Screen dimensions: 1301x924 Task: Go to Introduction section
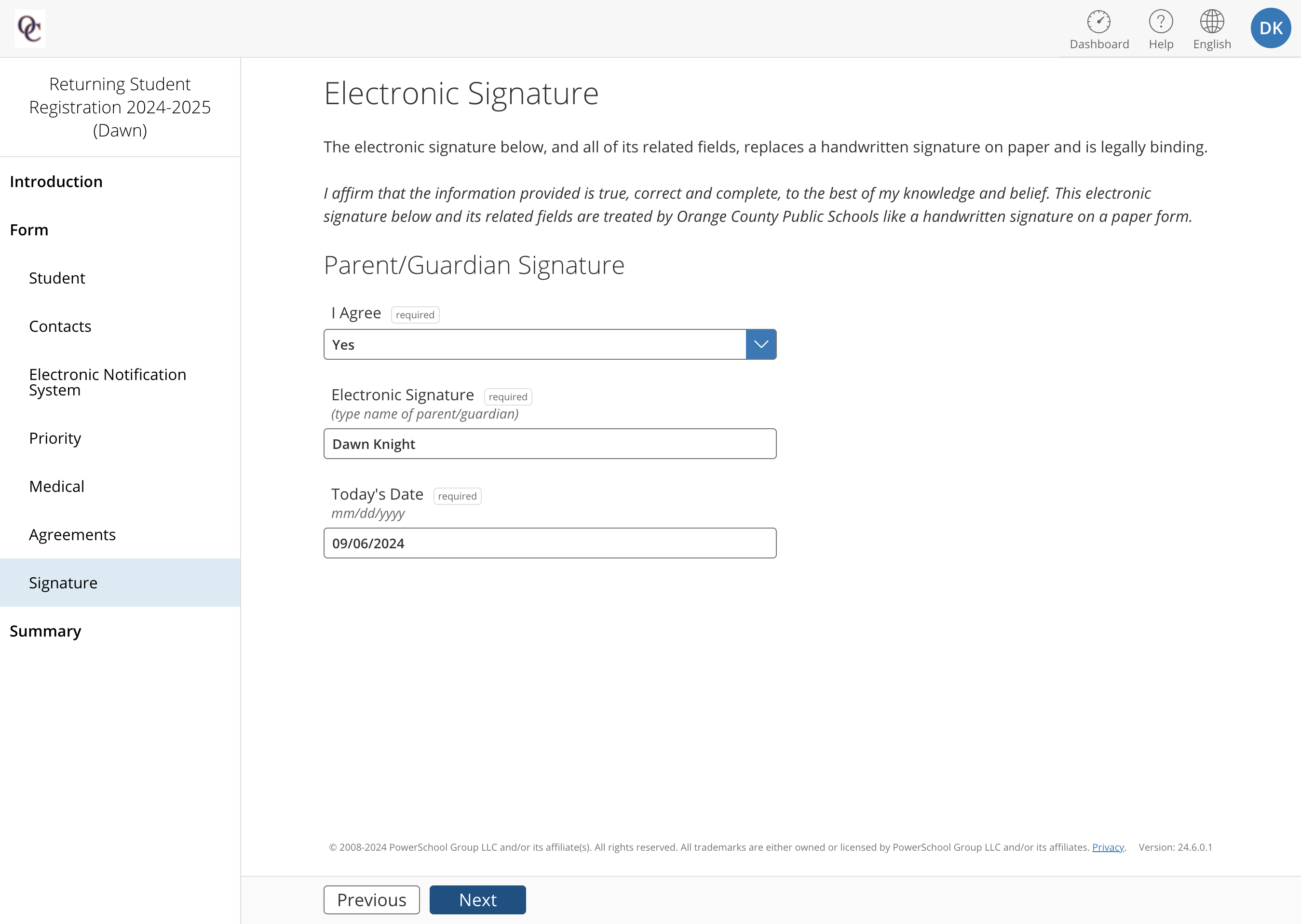tap(56, 181)
